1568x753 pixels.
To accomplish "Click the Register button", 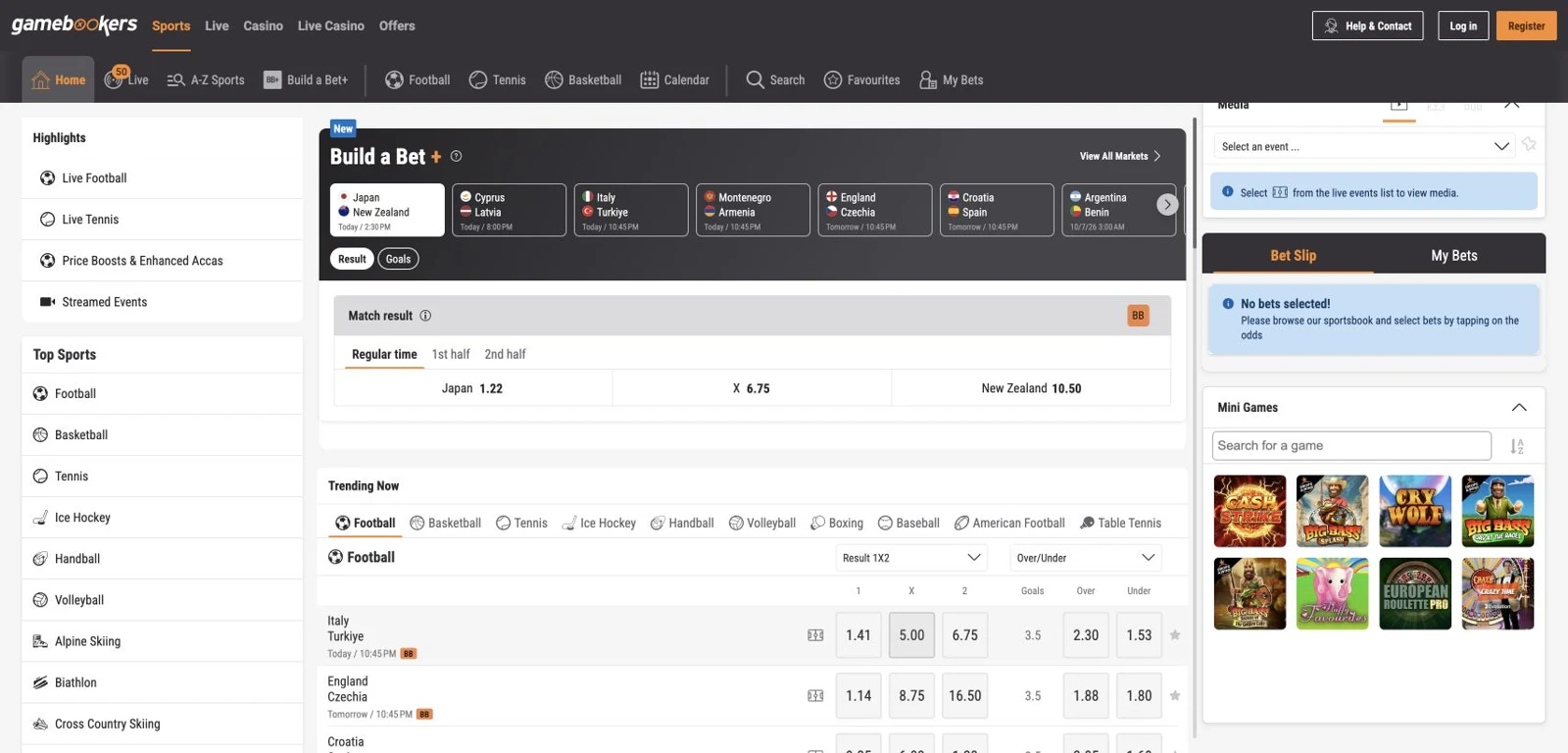I will (x=1526, y=25).
